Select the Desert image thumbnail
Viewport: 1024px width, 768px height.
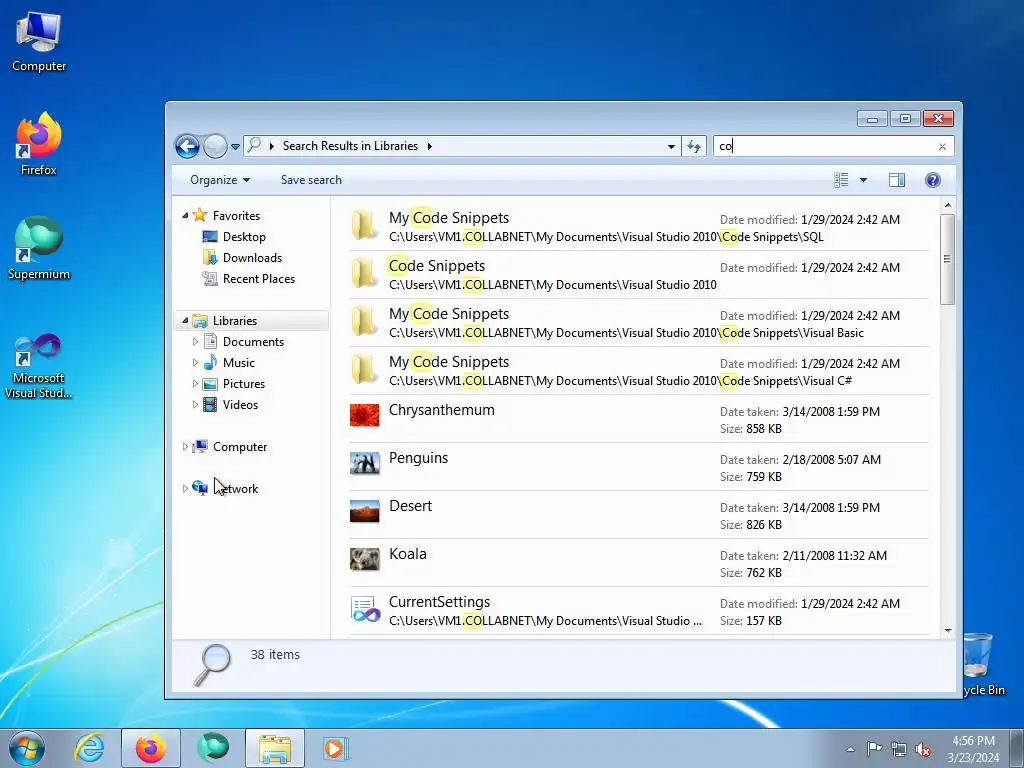coord(364,511)
